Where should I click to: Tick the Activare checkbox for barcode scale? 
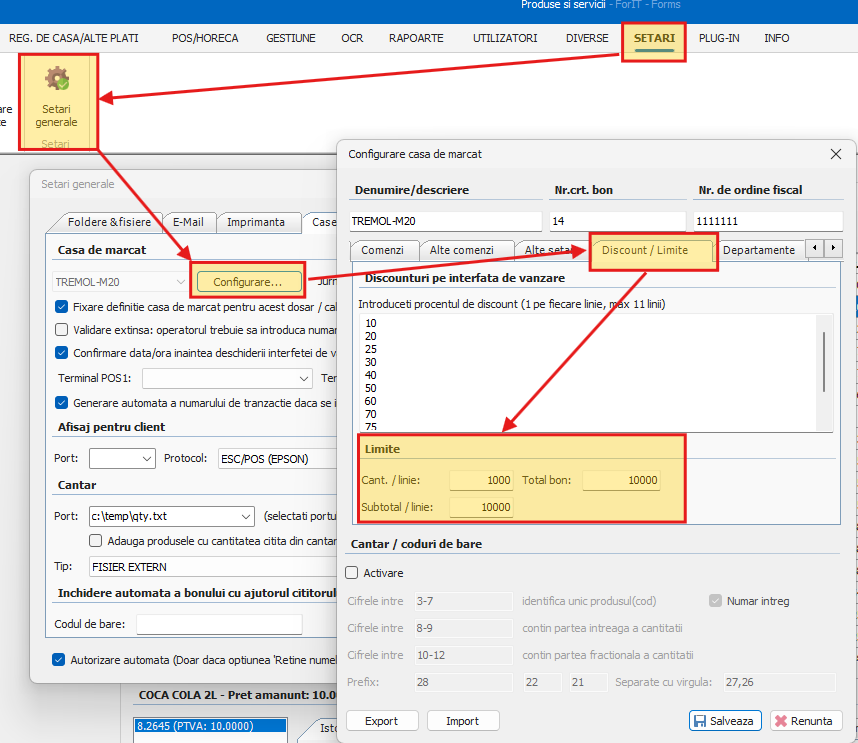click(352, 573)
